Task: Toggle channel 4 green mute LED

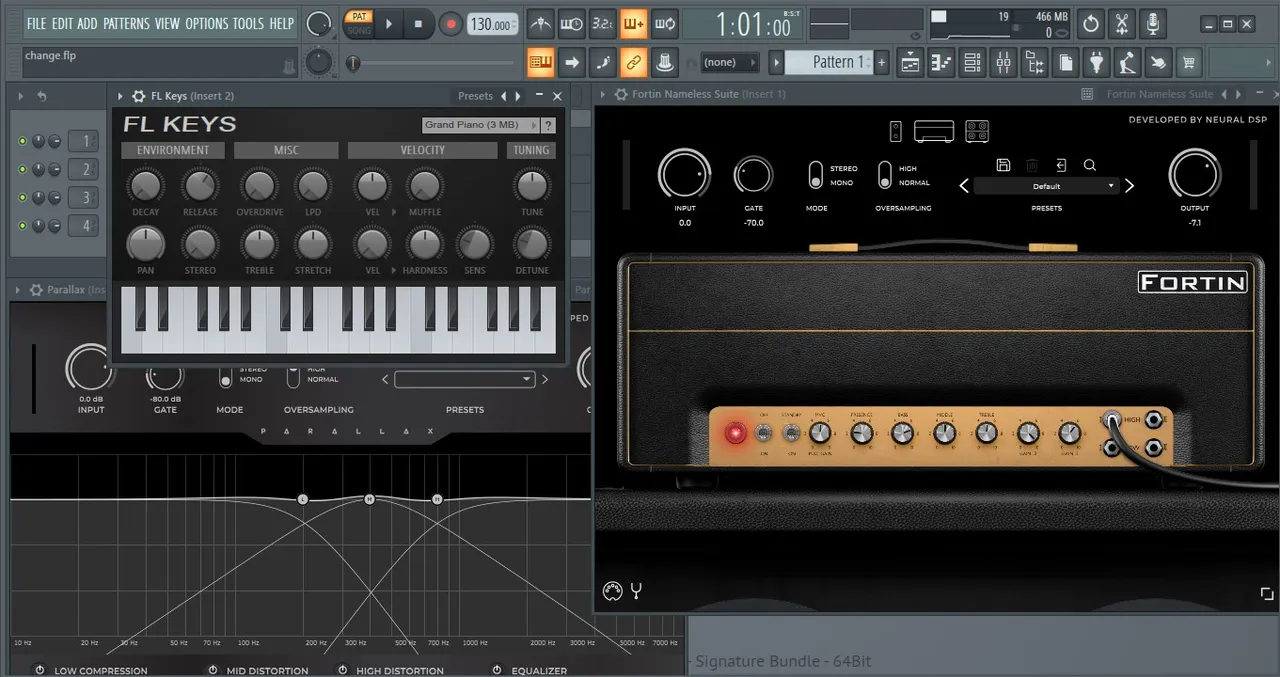Action: pyautogui.click(x=22, y=225)
